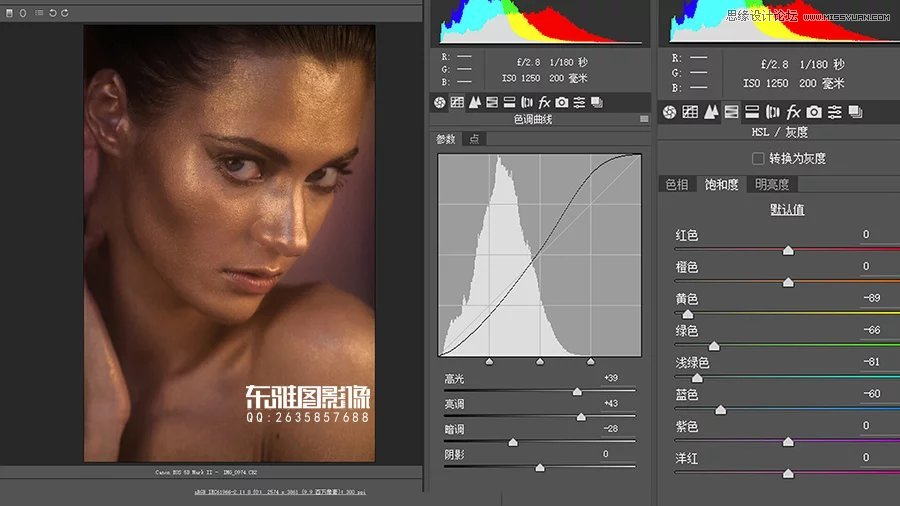Rotate image counterclockwise using top toolbar icon
Viewport: 900px width, 506px height.
point(52,13)
